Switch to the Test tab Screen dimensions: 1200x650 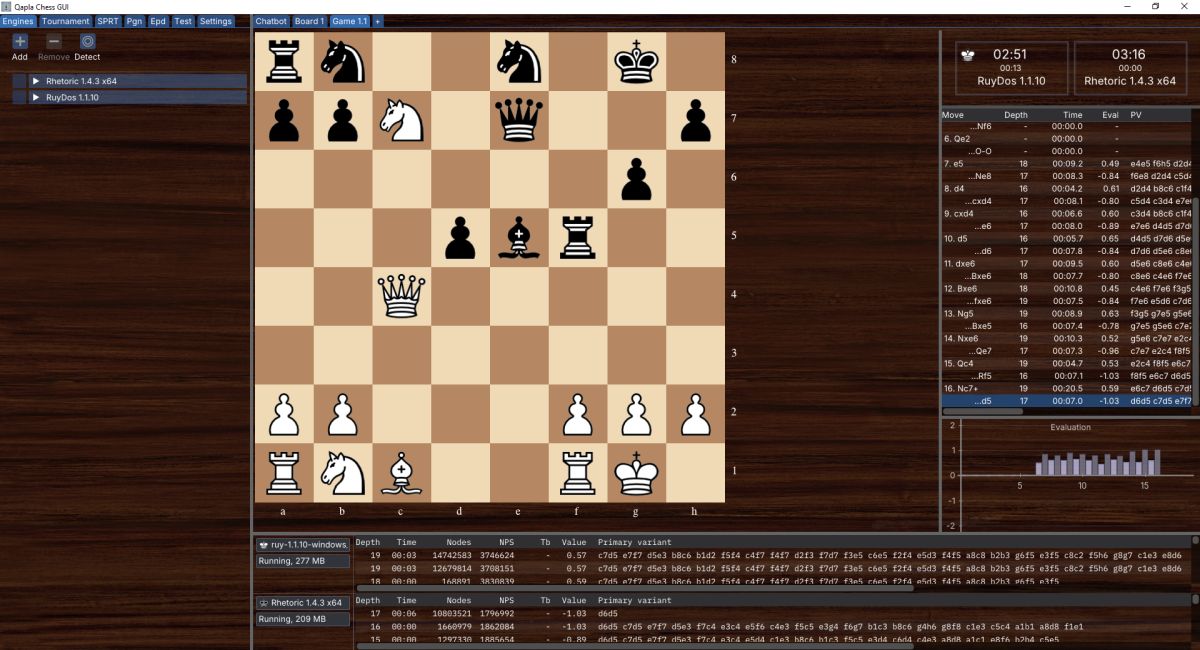click(182, 21)
